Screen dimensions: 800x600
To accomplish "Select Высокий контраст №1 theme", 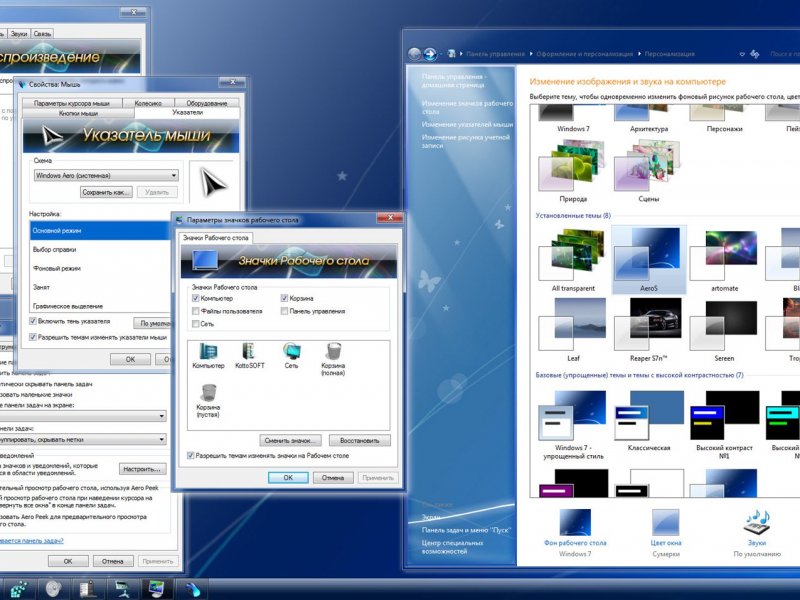I will coord(724,425).
